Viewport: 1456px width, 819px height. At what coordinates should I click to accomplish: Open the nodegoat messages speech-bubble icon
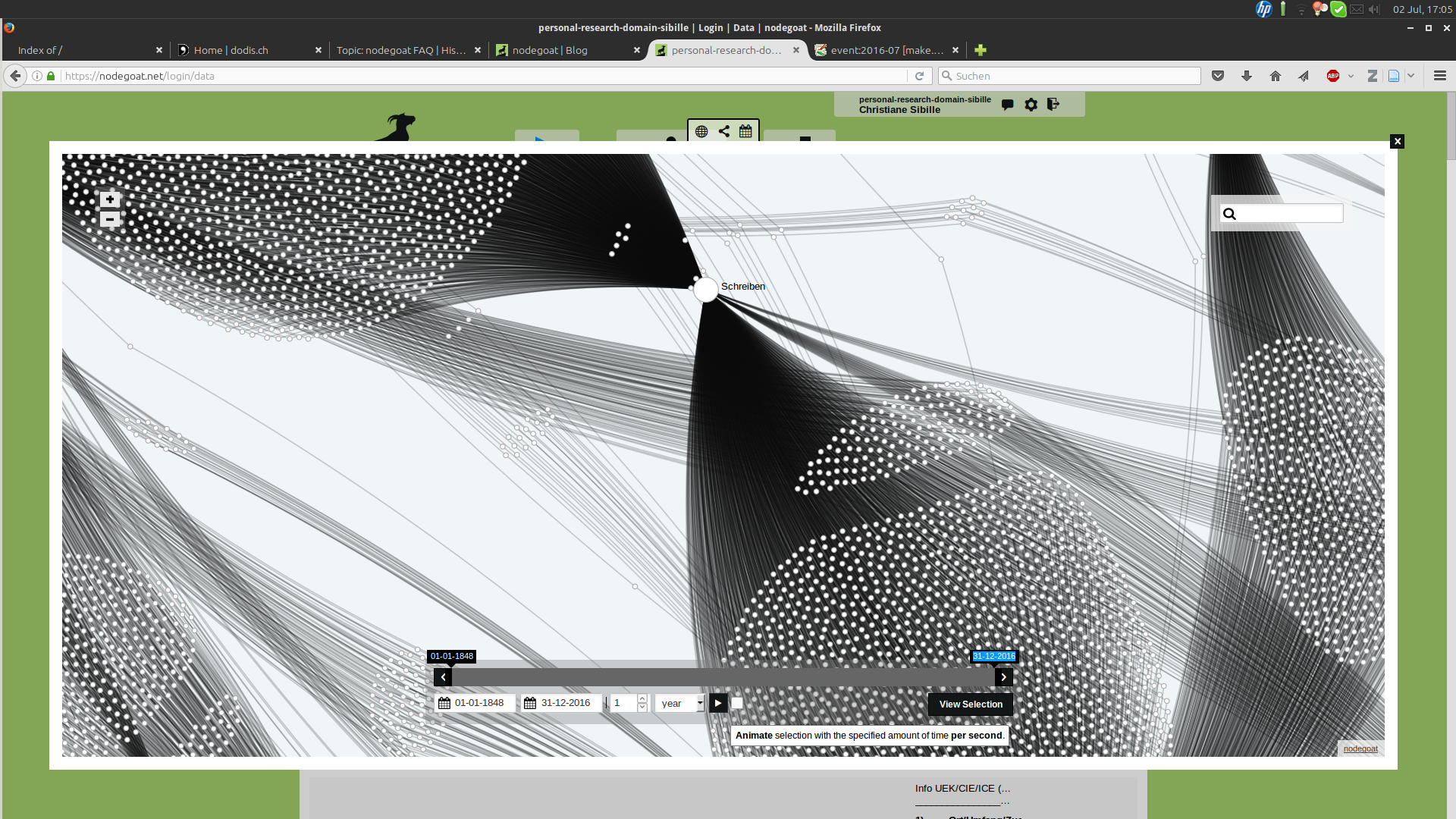coord(1007,105)
